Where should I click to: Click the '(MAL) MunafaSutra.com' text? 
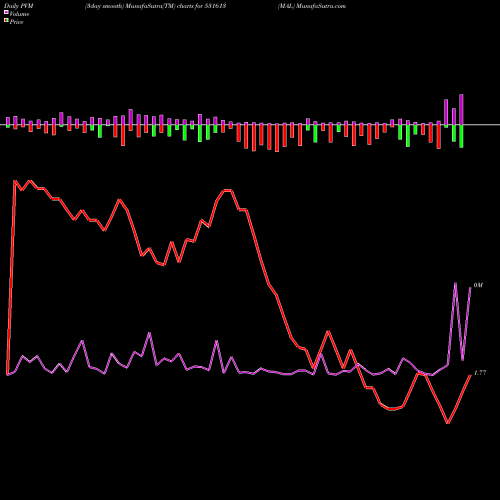pyautogui.click(x=312, y=6)
